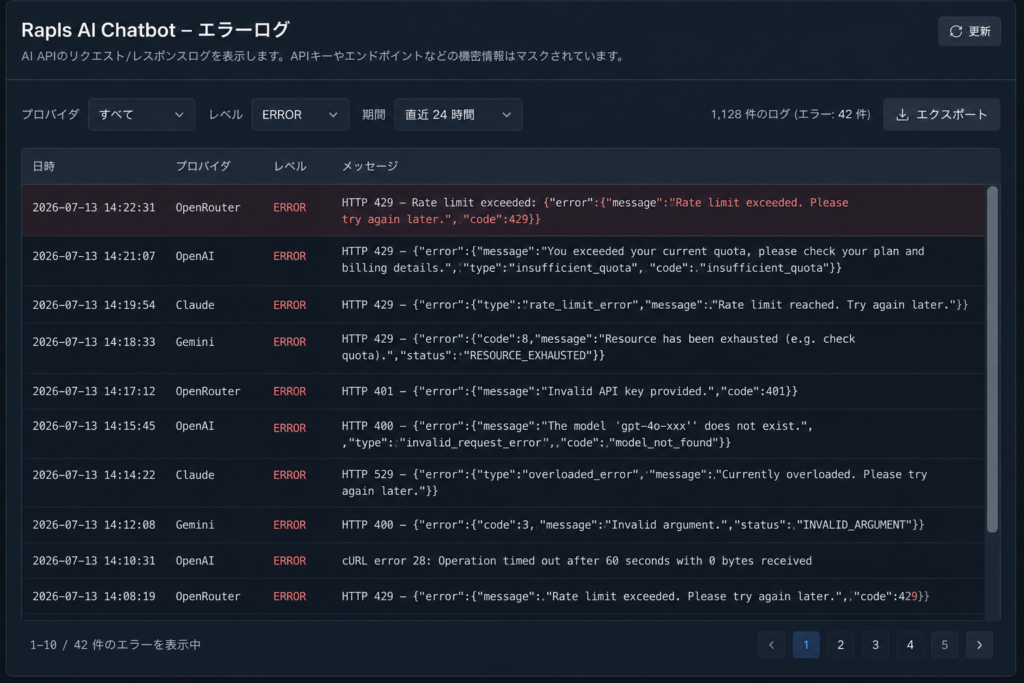This screenshot has height=683, width=1024.
Task: Click OpenRouter in the 14:08:19 row
Action: [x=208, y=596]
